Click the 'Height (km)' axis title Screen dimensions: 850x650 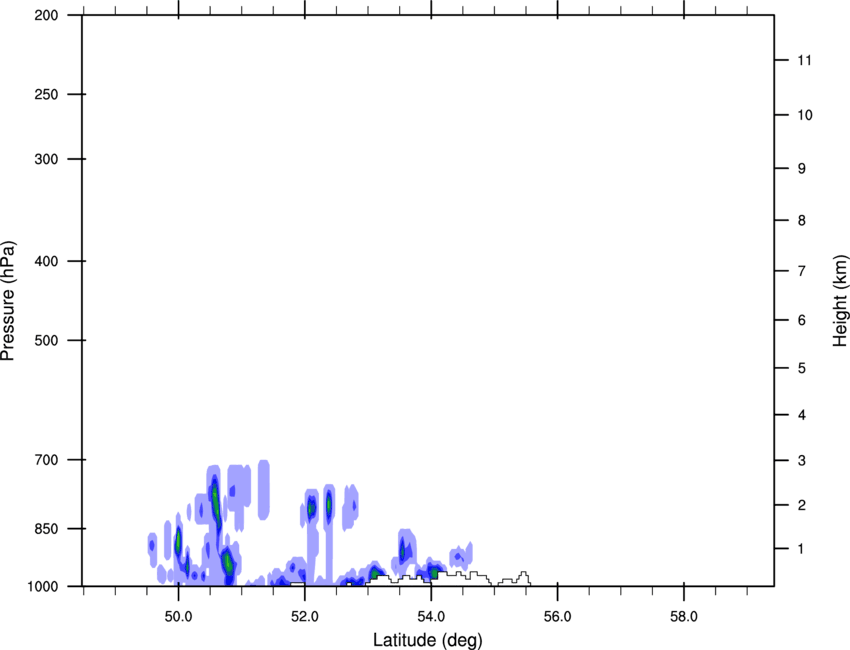point(840,301)
